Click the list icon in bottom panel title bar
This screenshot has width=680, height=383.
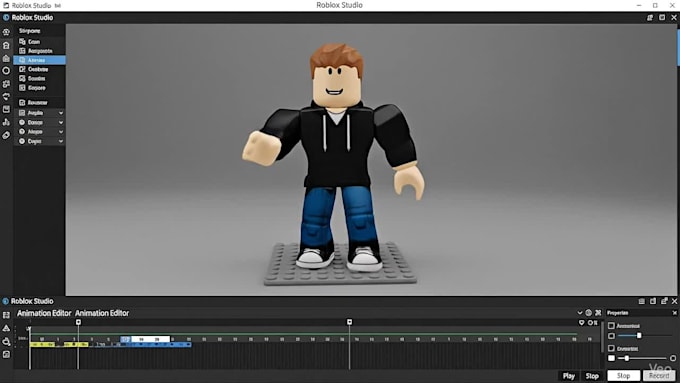[x=641, y=301]
